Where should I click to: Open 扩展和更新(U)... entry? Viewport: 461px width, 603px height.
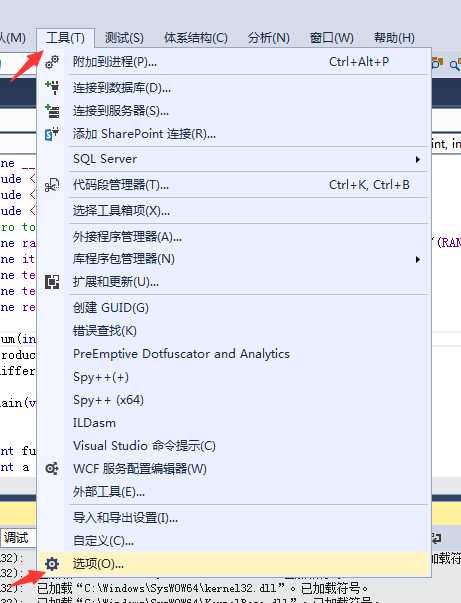click(x=235, y=282)
